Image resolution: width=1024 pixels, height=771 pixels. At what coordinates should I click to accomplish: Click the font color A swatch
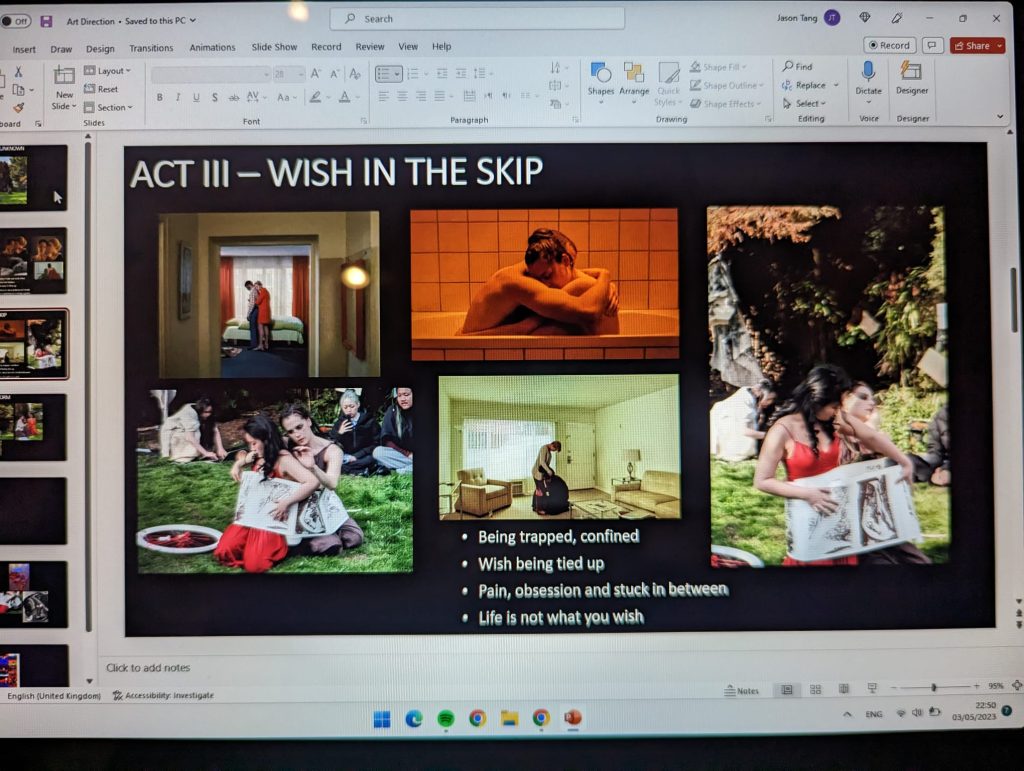click(345, 97)
